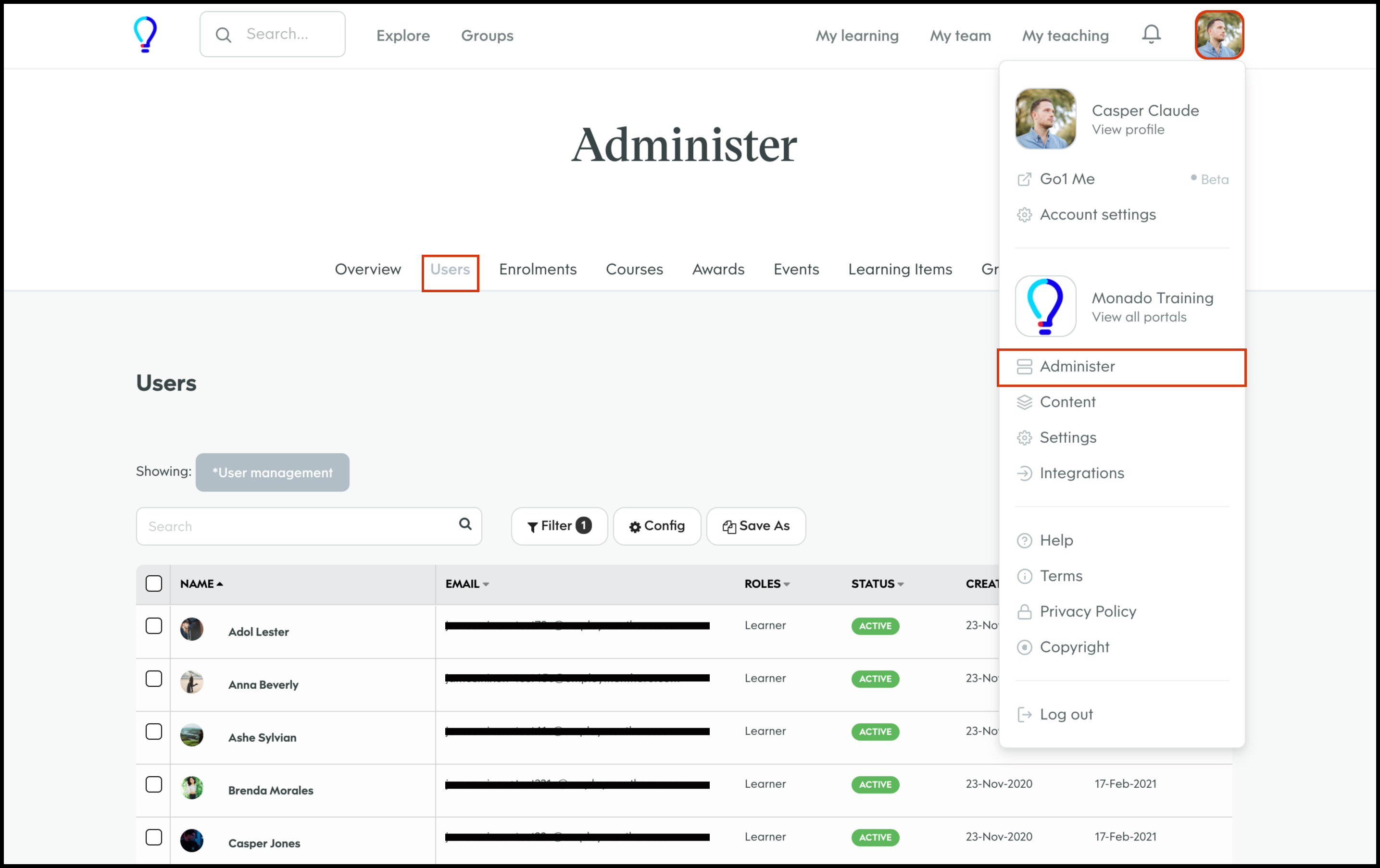
Task: Check the box for Adol Lester
Action: pos(153,626)
